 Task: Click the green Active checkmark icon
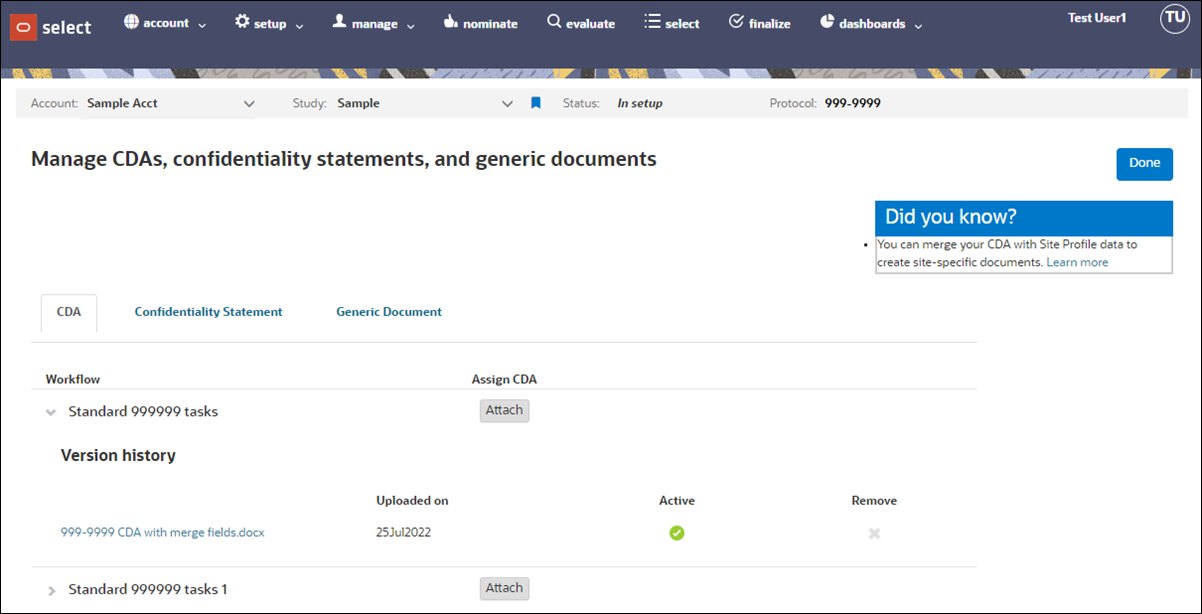tap(677, 533)
